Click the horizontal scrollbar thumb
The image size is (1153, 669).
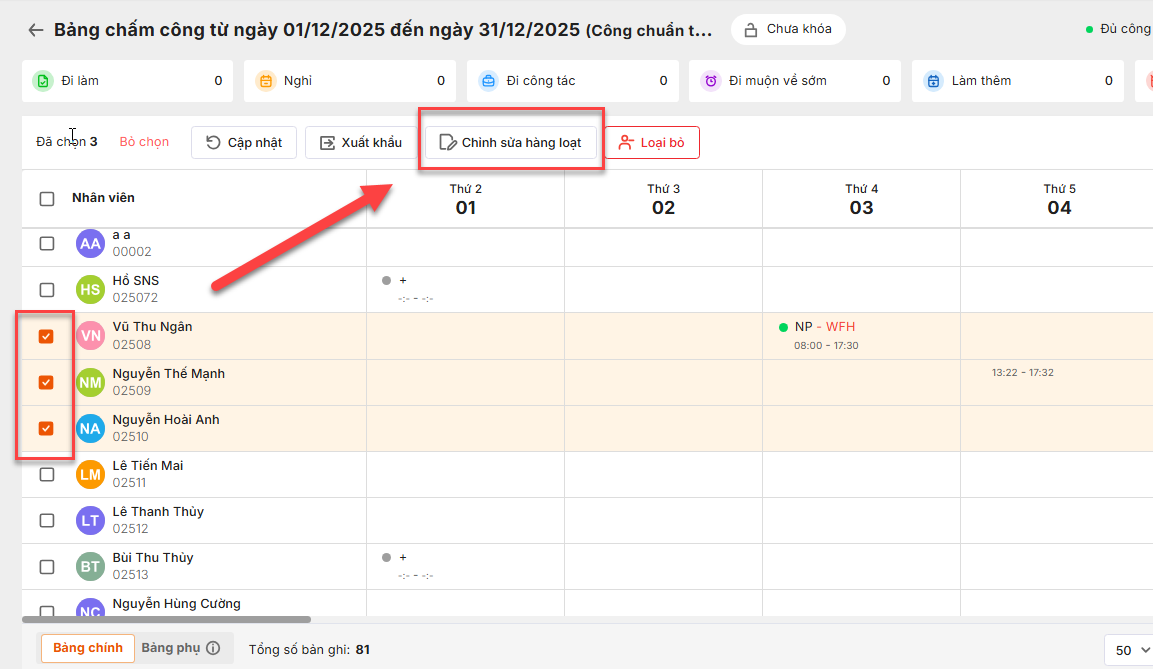(x=166, y=620)
